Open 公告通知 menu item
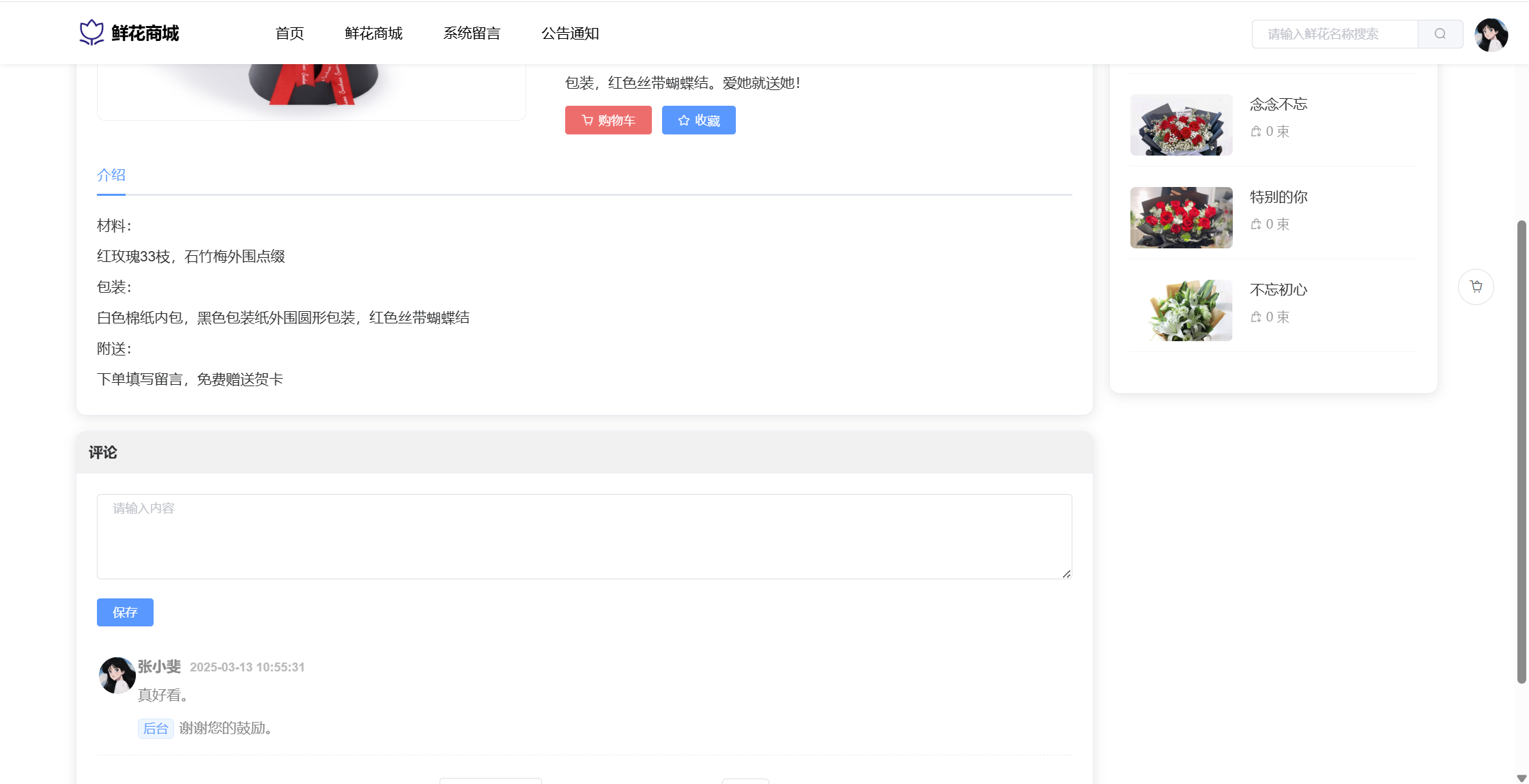Image resolution: width=1529 pixels, height=784 pixels. tap(570, 33)
